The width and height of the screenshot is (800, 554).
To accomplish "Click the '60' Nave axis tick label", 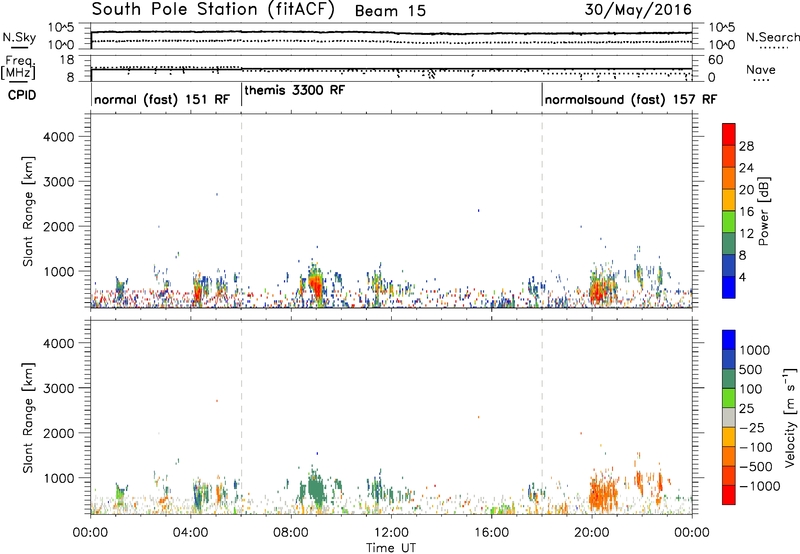I will click(716, 60).
